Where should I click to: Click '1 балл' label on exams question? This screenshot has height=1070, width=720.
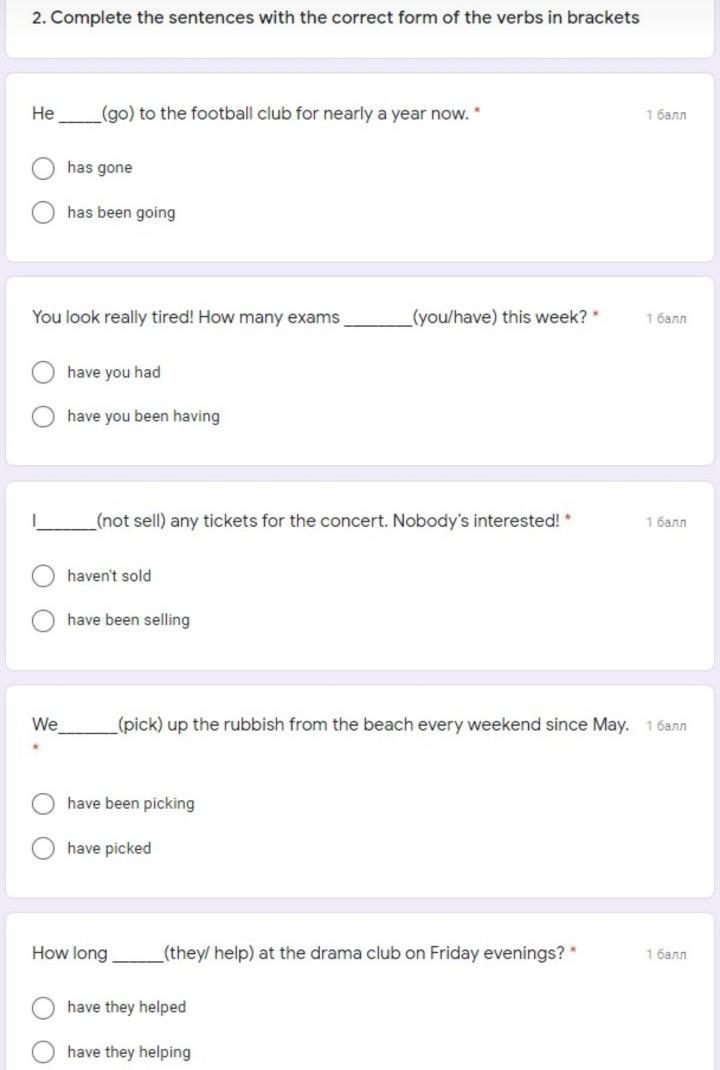click(666, 319)
